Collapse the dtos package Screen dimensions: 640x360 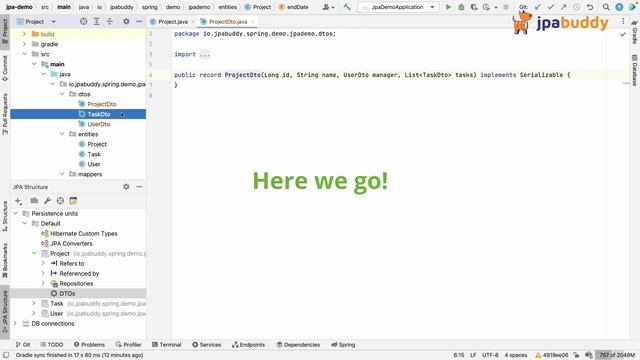tap(62, 94)
